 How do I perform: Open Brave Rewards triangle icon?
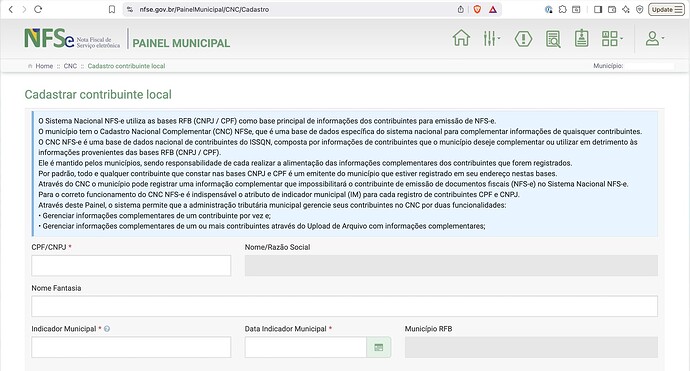pyautogui.click(x=493, y=9)
